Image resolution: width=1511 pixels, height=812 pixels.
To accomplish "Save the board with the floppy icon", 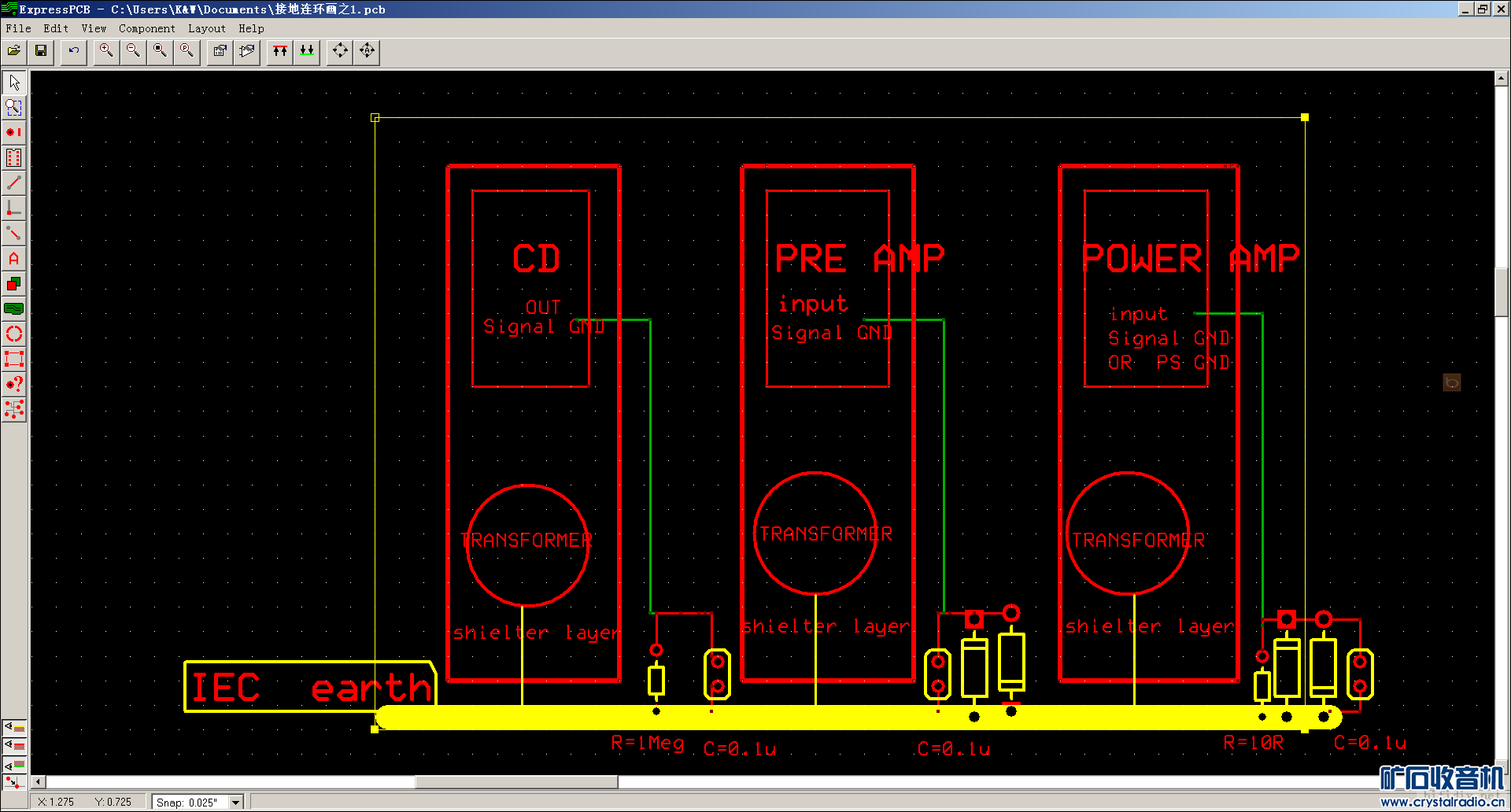I will [x=41, y=51].
